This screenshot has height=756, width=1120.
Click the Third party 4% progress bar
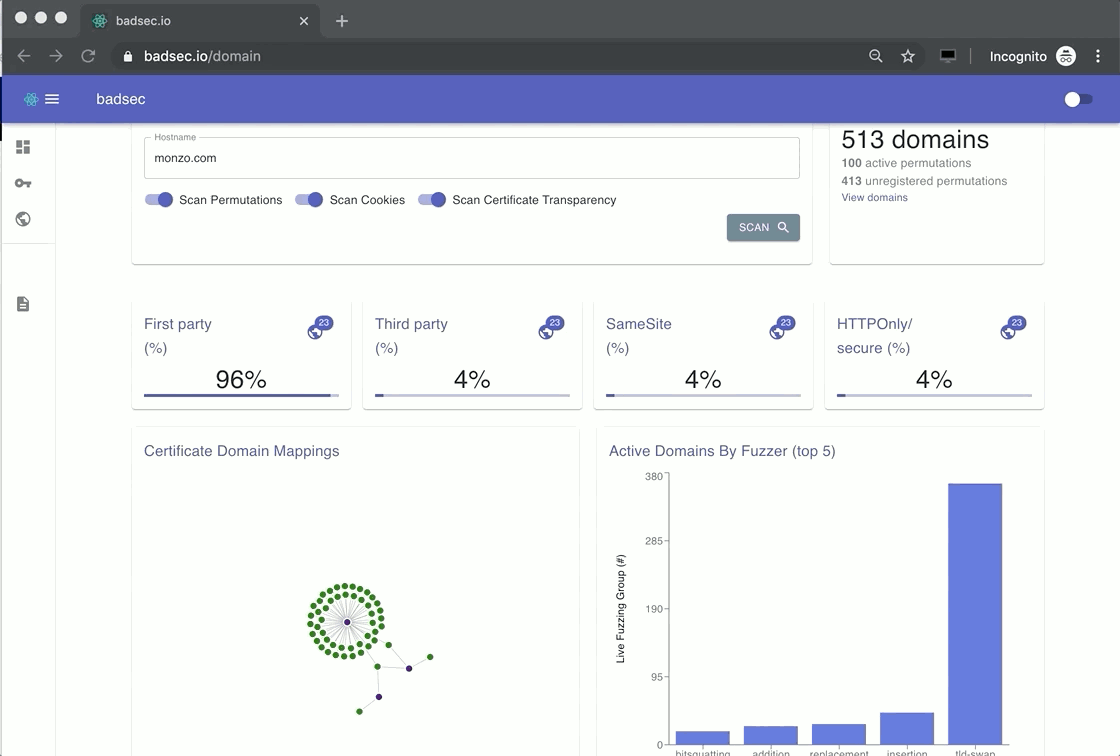(472, 395)
